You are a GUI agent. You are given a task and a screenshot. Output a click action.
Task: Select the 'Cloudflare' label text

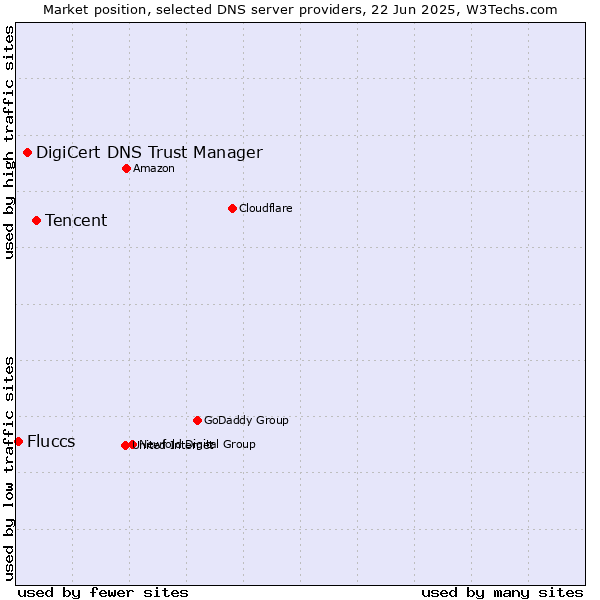[x=266, y=208]
